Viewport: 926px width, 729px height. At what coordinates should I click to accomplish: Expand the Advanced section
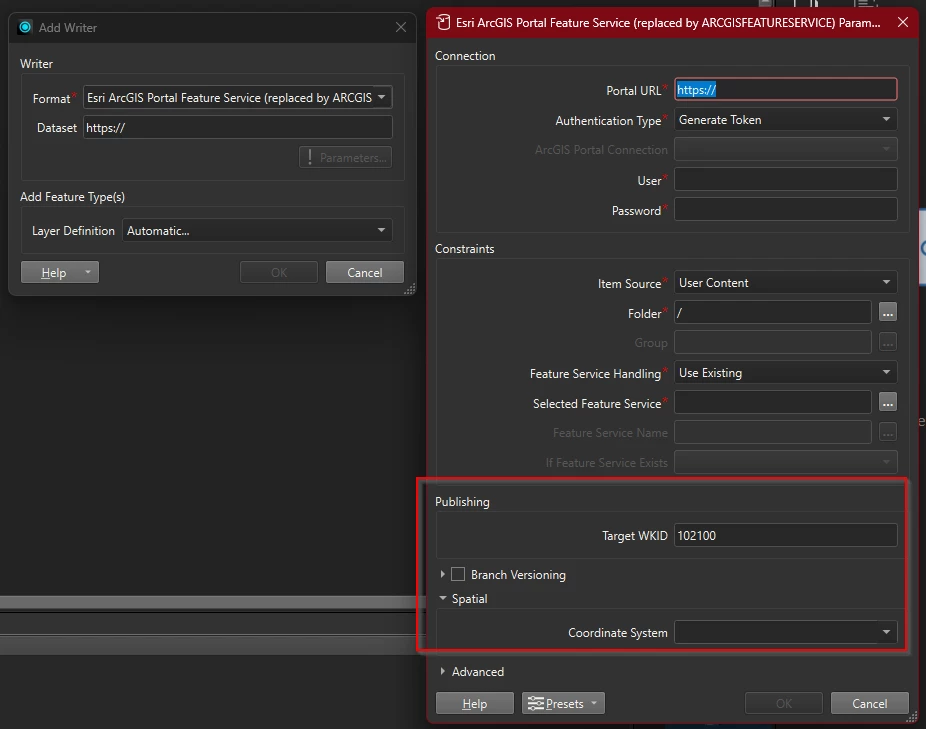(x=442, y=672)
